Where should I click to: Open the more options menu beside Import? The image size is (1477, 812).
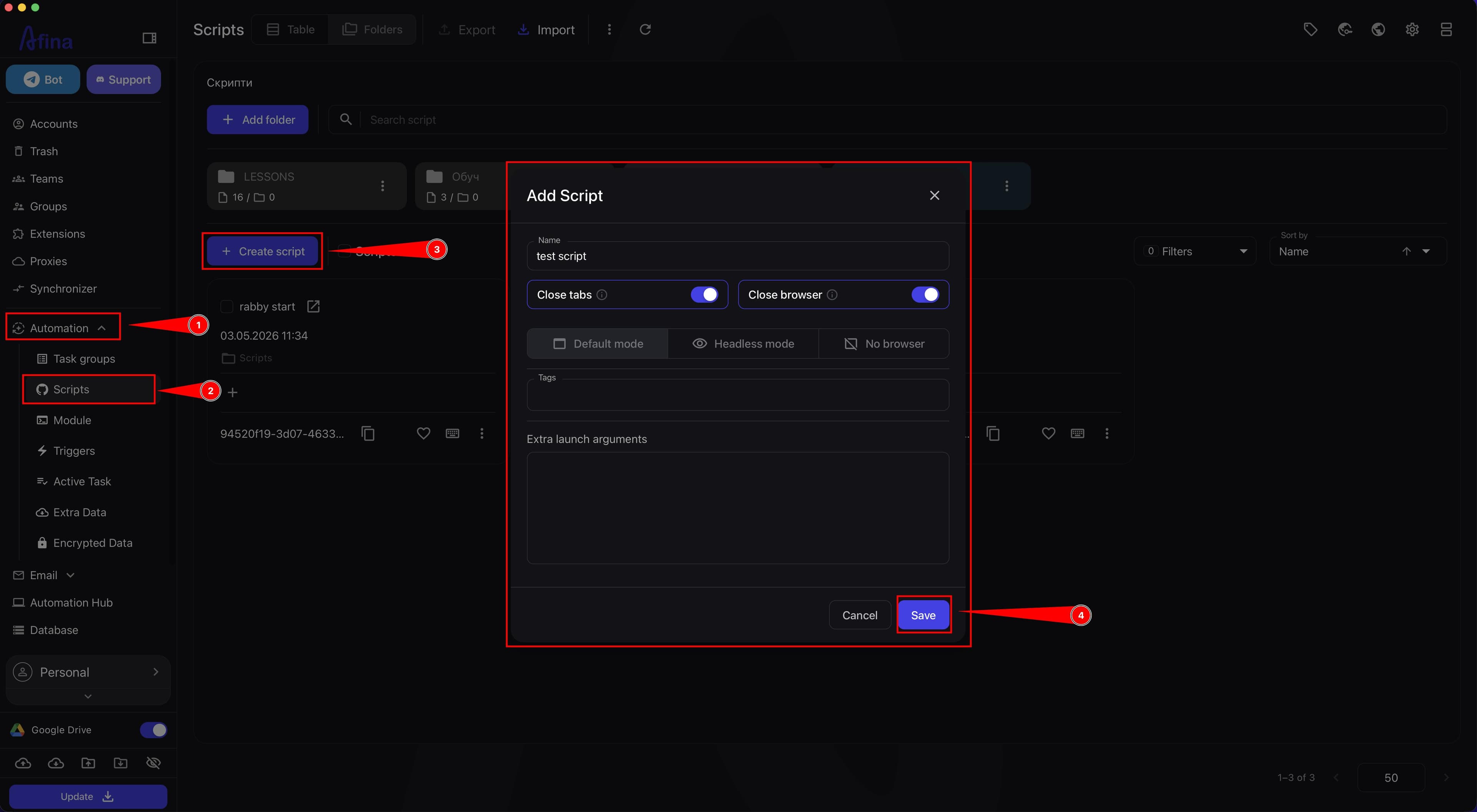(609, 29)
